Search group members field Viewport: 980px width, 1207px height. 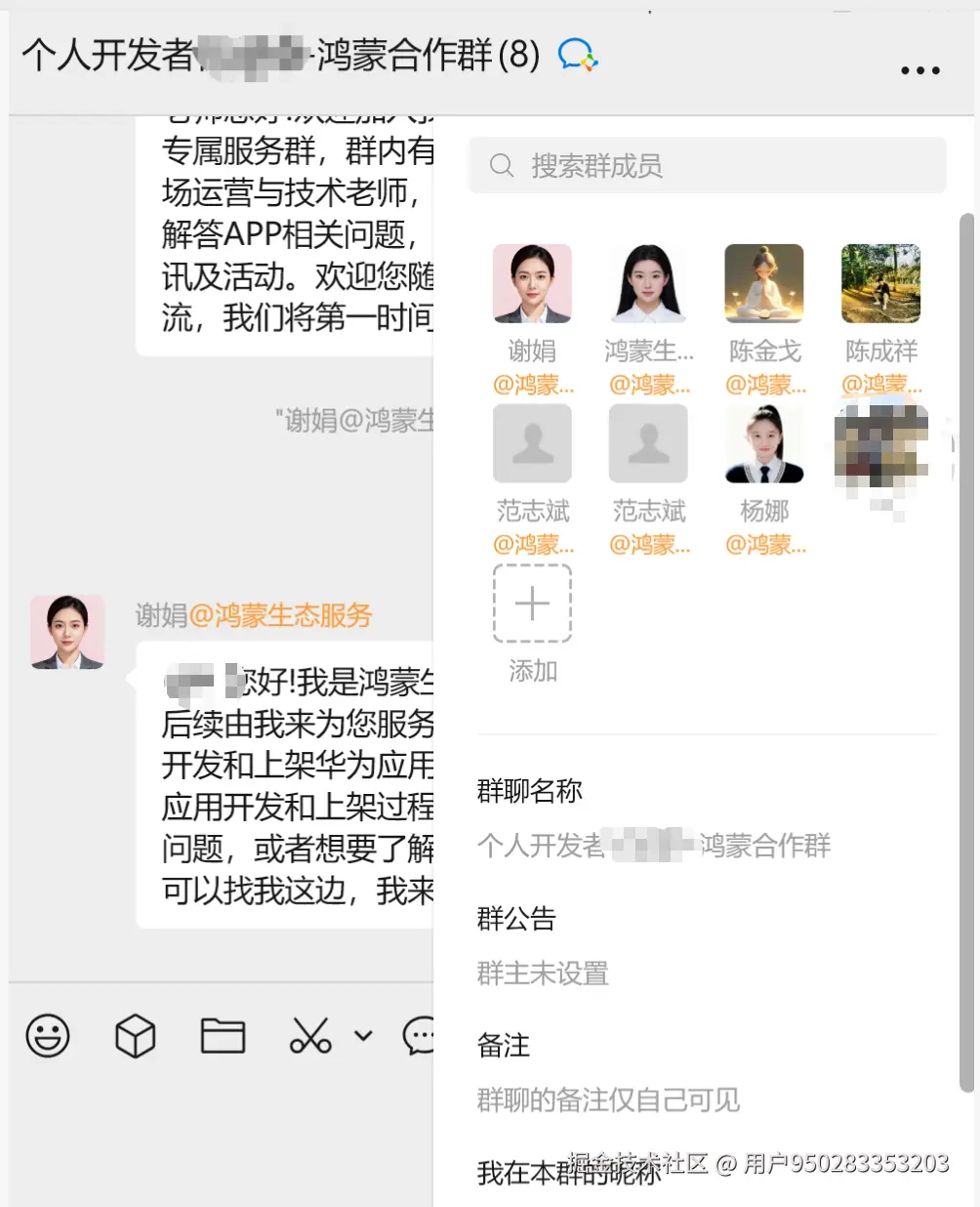[708, 165]
